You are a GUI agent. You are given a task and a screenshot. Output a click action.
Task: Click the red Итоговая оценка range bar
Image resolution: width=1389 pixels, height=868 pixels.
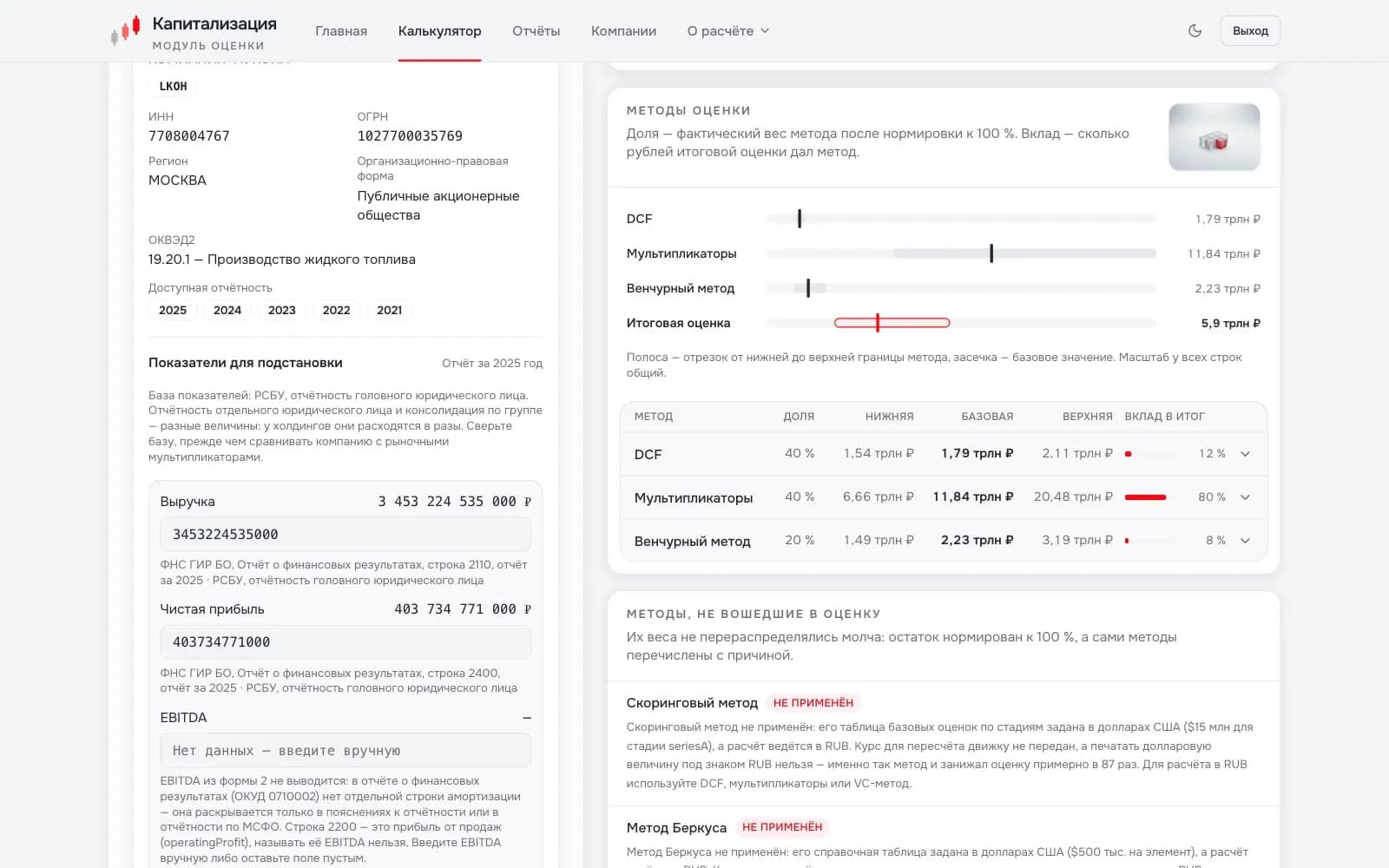coord(892,323)
